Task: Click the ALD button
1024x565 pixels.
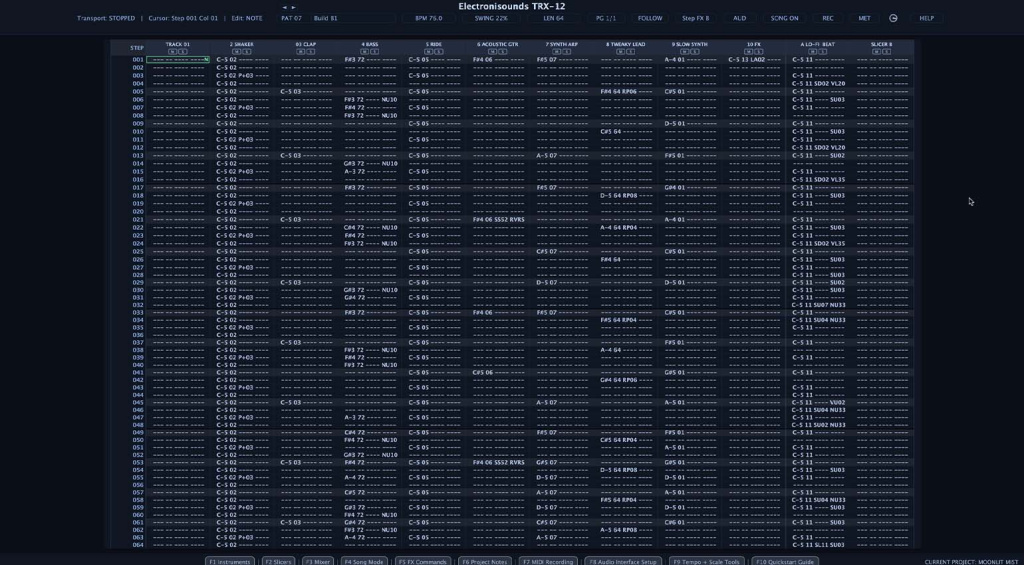Action: pyautogui.click(x=739, y=18)
